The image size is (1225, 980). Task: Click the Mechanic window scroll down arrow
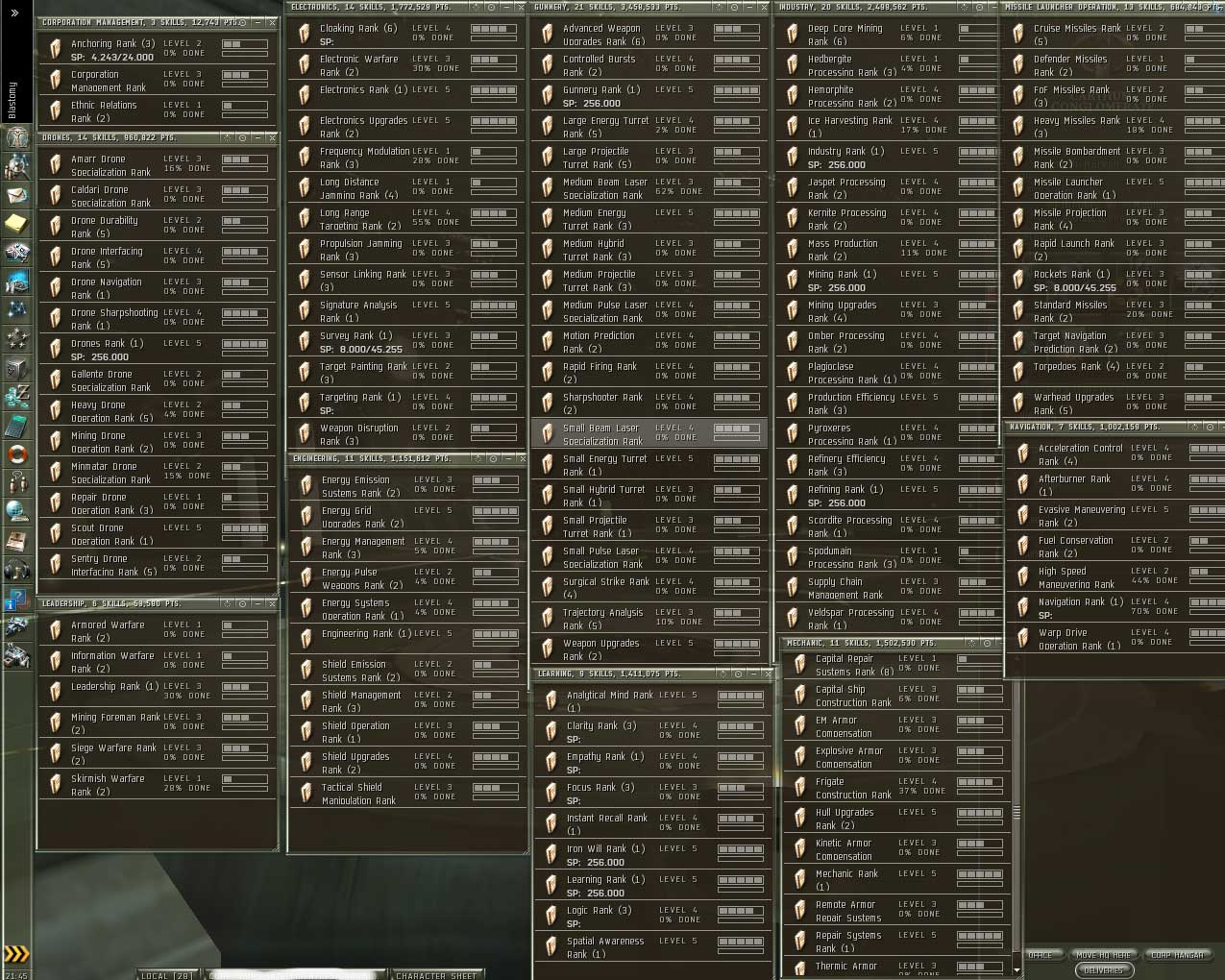[1017, 969]
